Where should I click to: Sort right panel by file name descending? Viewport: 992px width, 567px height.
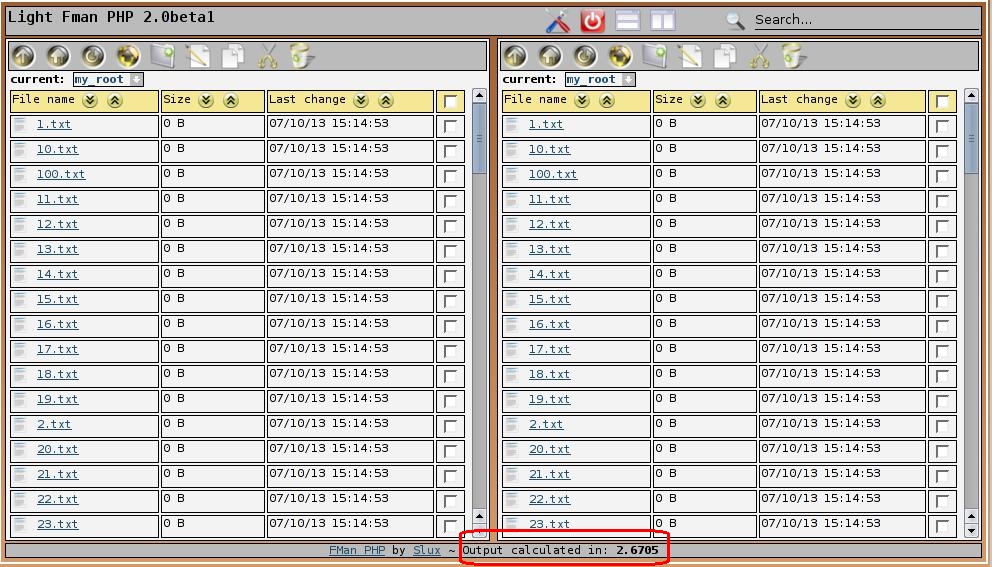[583, 101]
